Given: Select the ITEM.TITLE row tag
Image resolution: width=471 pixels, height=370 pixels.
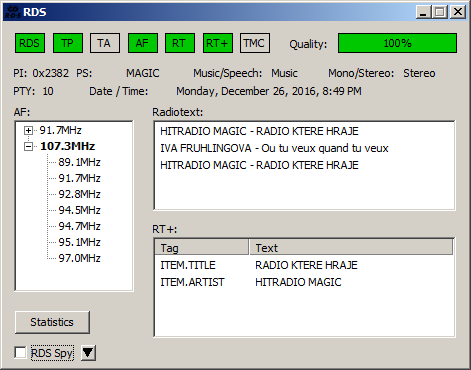Looking at the screenshot, I should tap(188, 265).
